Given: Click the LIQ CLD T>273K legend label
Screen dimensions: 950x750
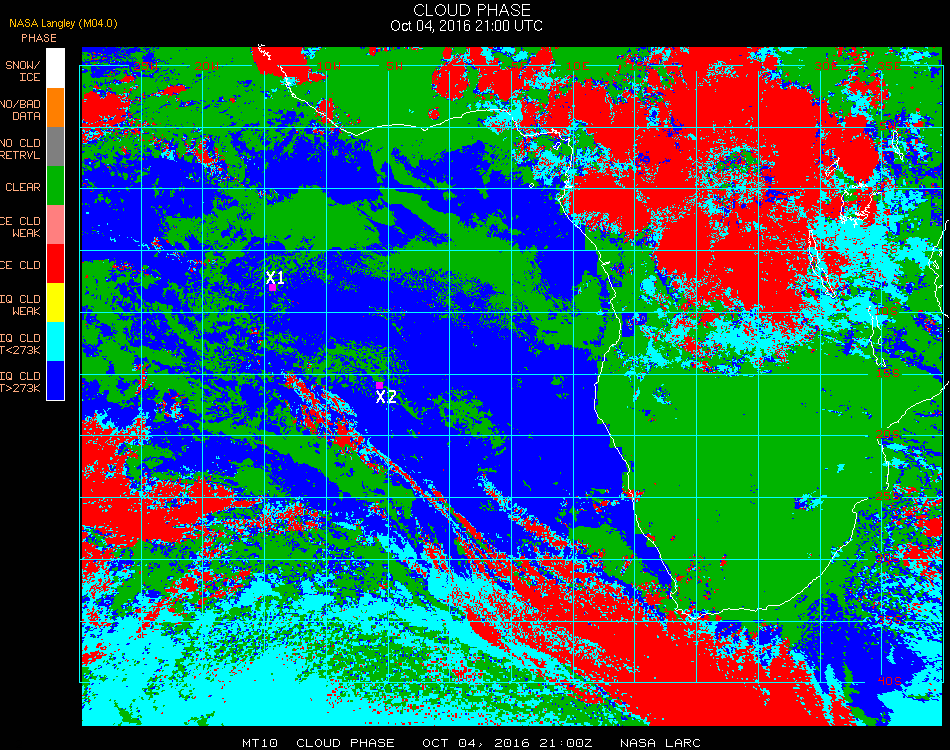Looking at the screenshot, I should (21, 382).
